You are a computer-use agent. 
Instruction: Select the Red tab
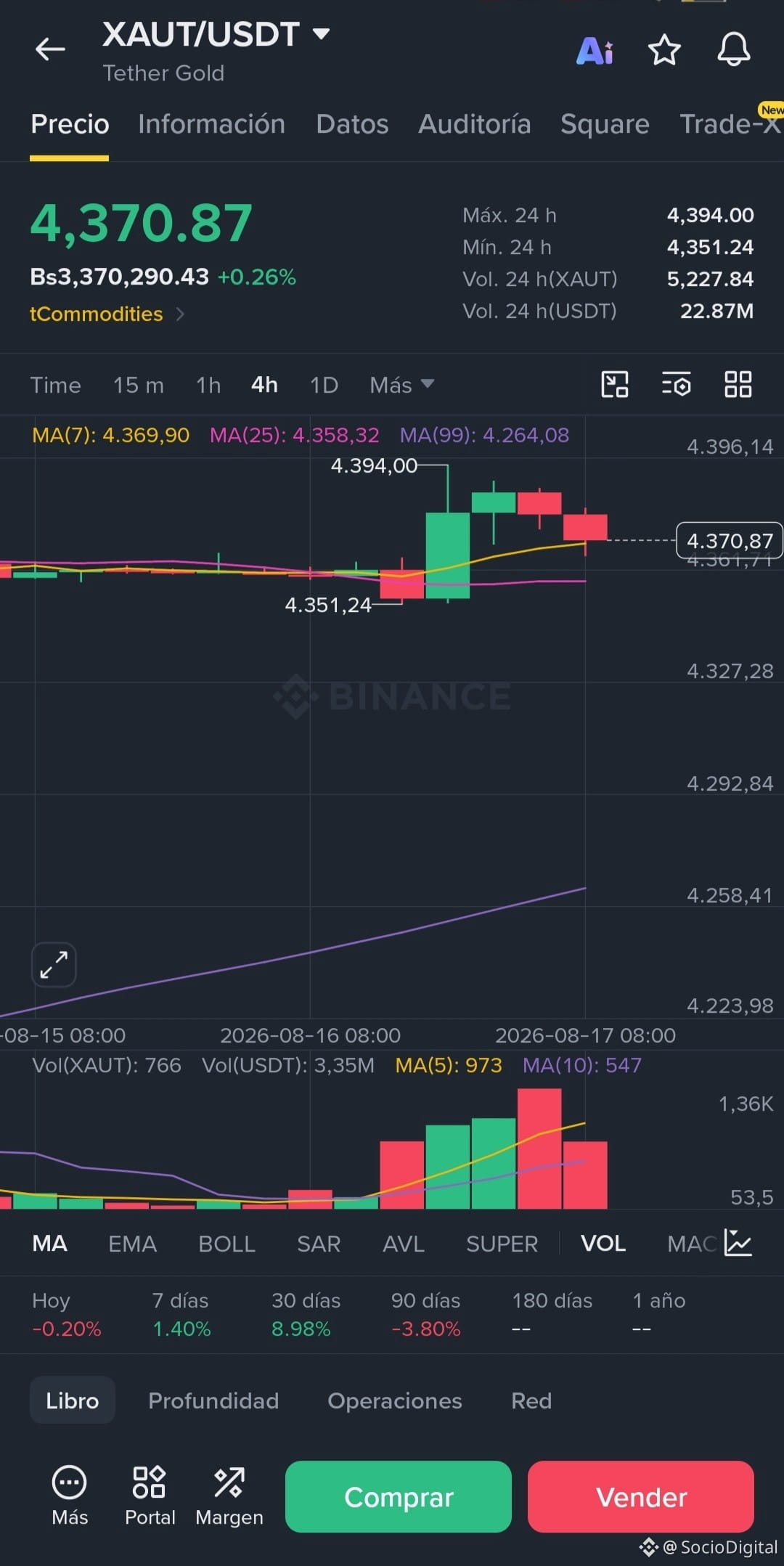[531, 1400]
